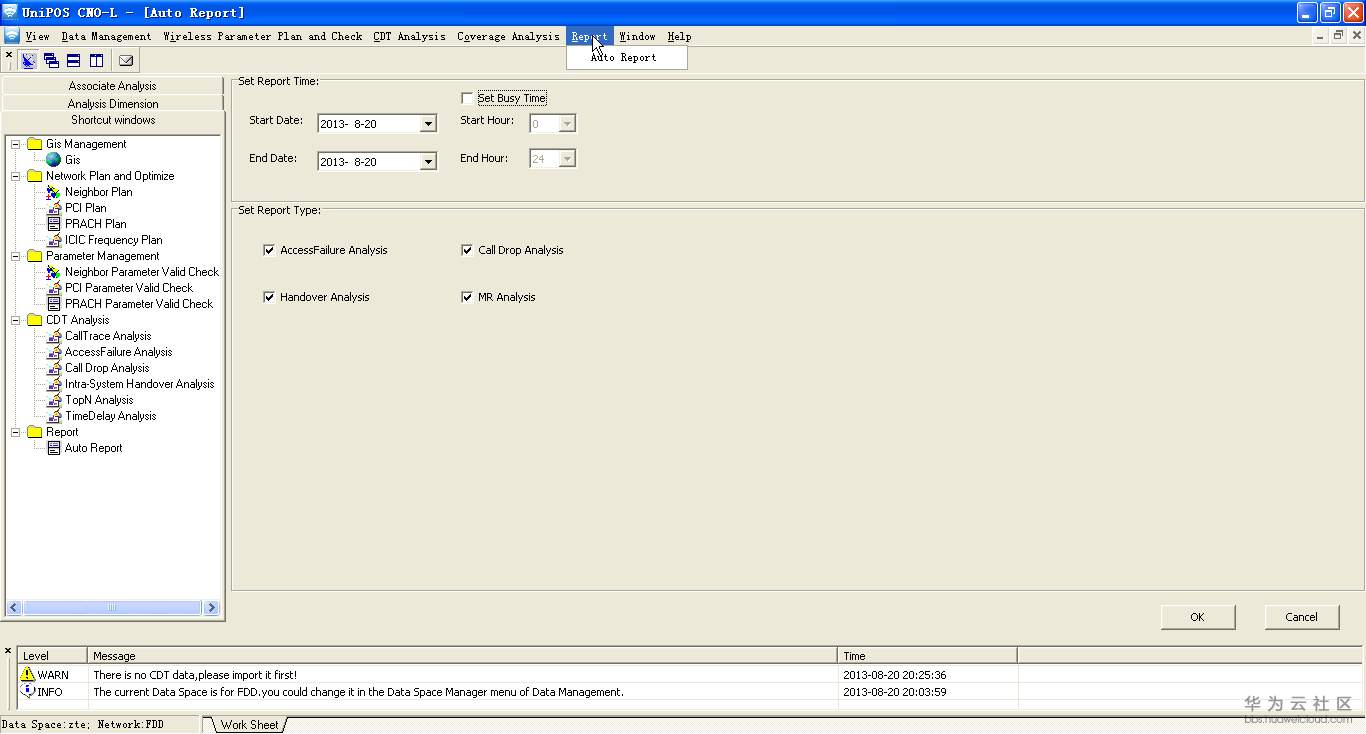Click the OK button
Image resolution: width=1366 pixels, height=734 pixels.
coord(1198,617)
